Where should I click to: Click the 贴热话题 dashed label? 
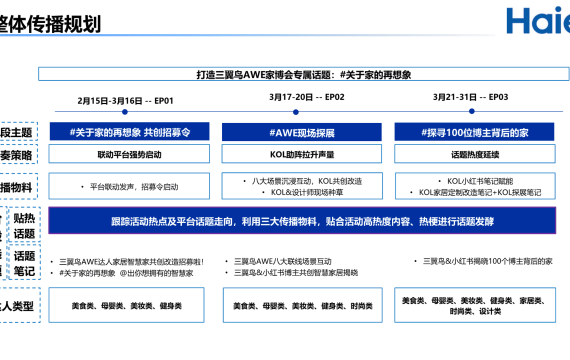[24, 225]
